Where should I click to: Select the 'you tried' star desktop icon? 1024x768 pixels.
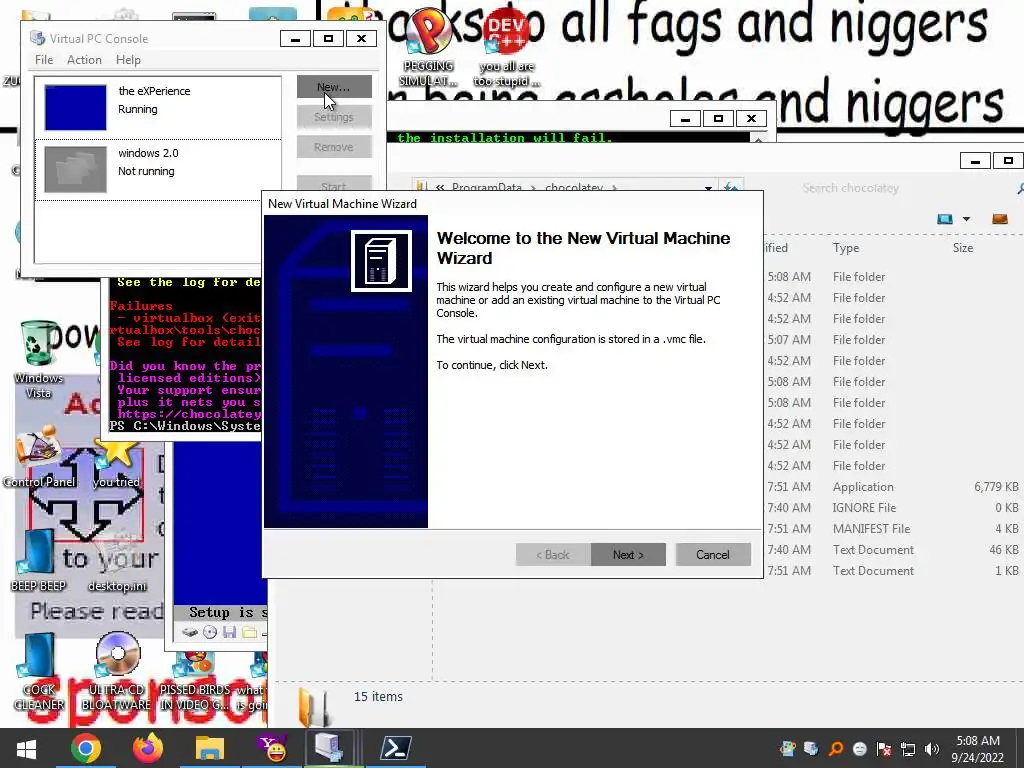(116, 462)
